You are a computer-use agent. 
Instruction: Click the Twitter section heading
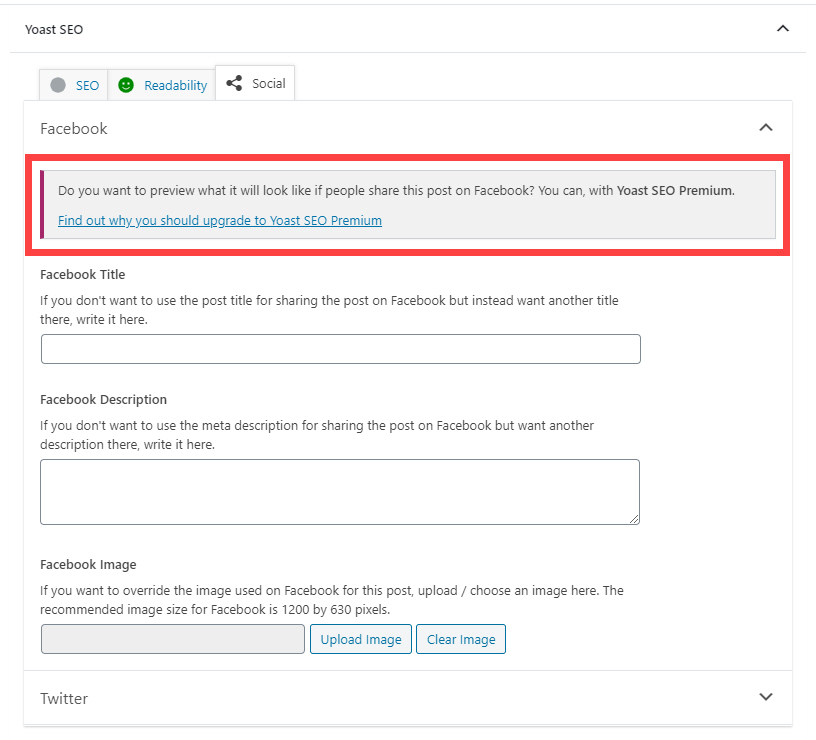(x=64, y=698)
